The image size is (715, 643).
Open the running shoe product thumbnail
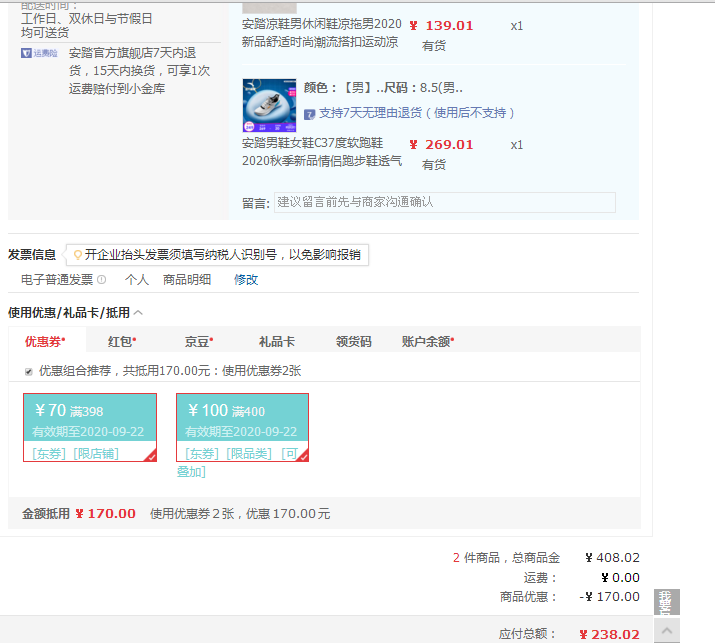click(x=269, y=105)
